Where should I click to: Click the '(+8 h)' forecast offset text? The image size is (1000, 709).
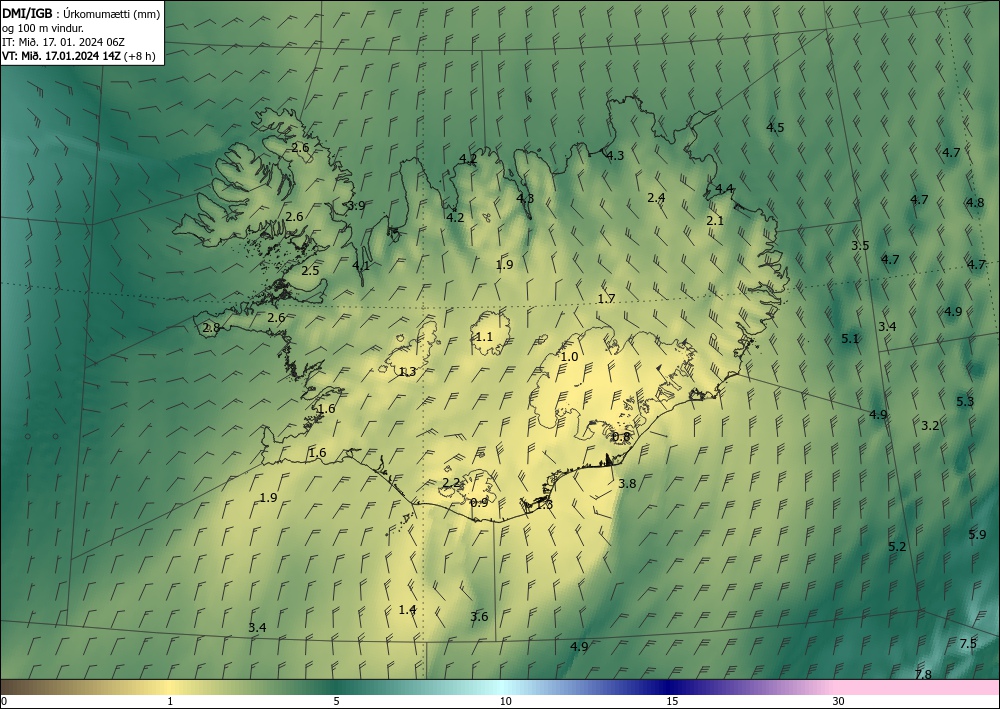tap(140, 55)
